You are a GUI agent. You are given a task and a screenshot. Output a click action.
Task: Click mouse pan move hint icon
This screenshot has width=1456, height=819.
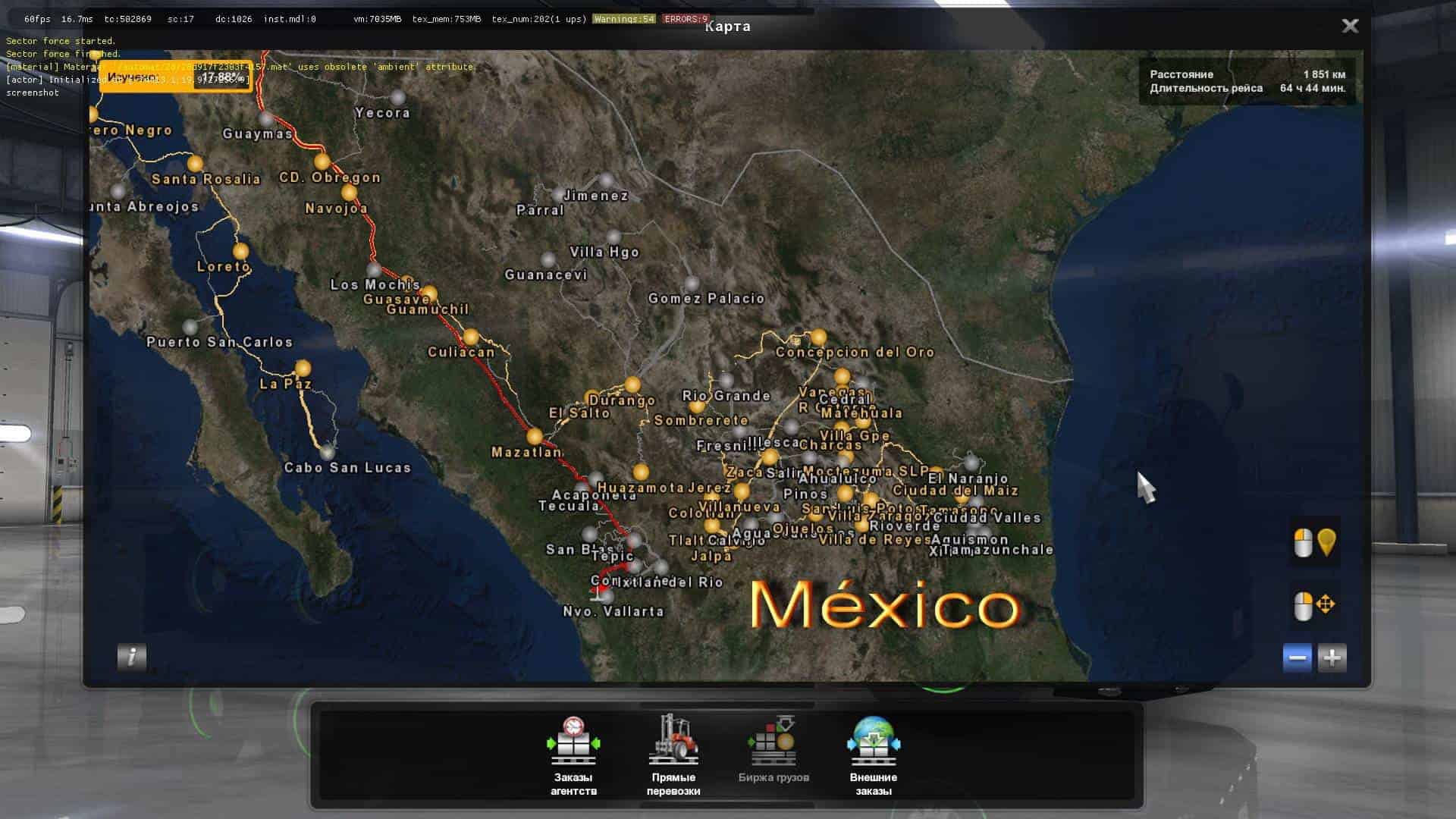(x=1315, y=605)
